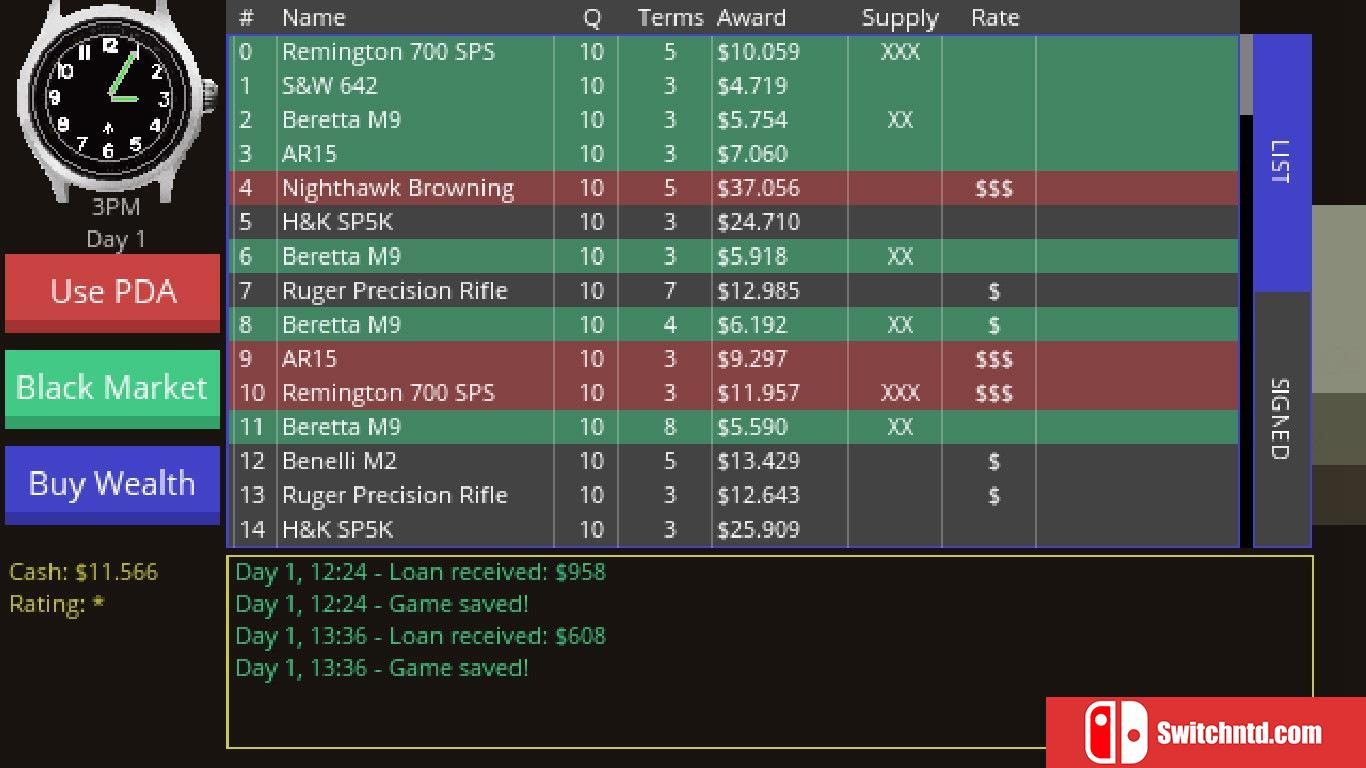
Task: Click the Loan received: $608 log entry
Action: pyautogui.click(x=421, y=636)
